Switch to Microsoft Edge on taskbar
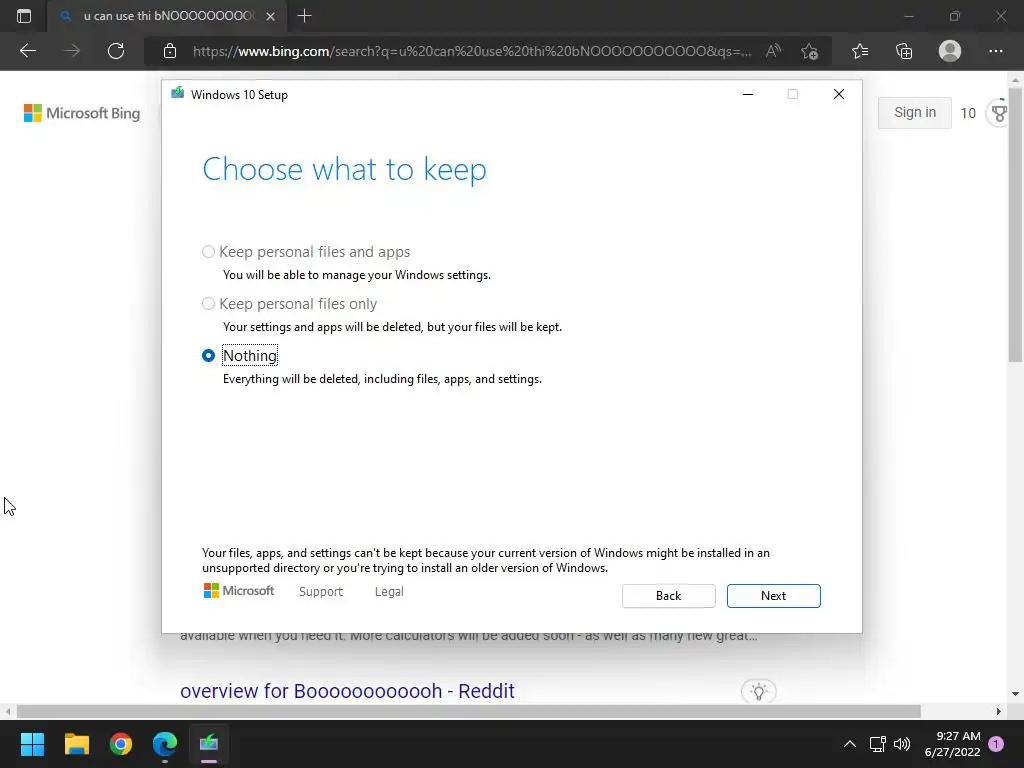The width and height of the screenshot is (1024, 768). click(165, 744)
